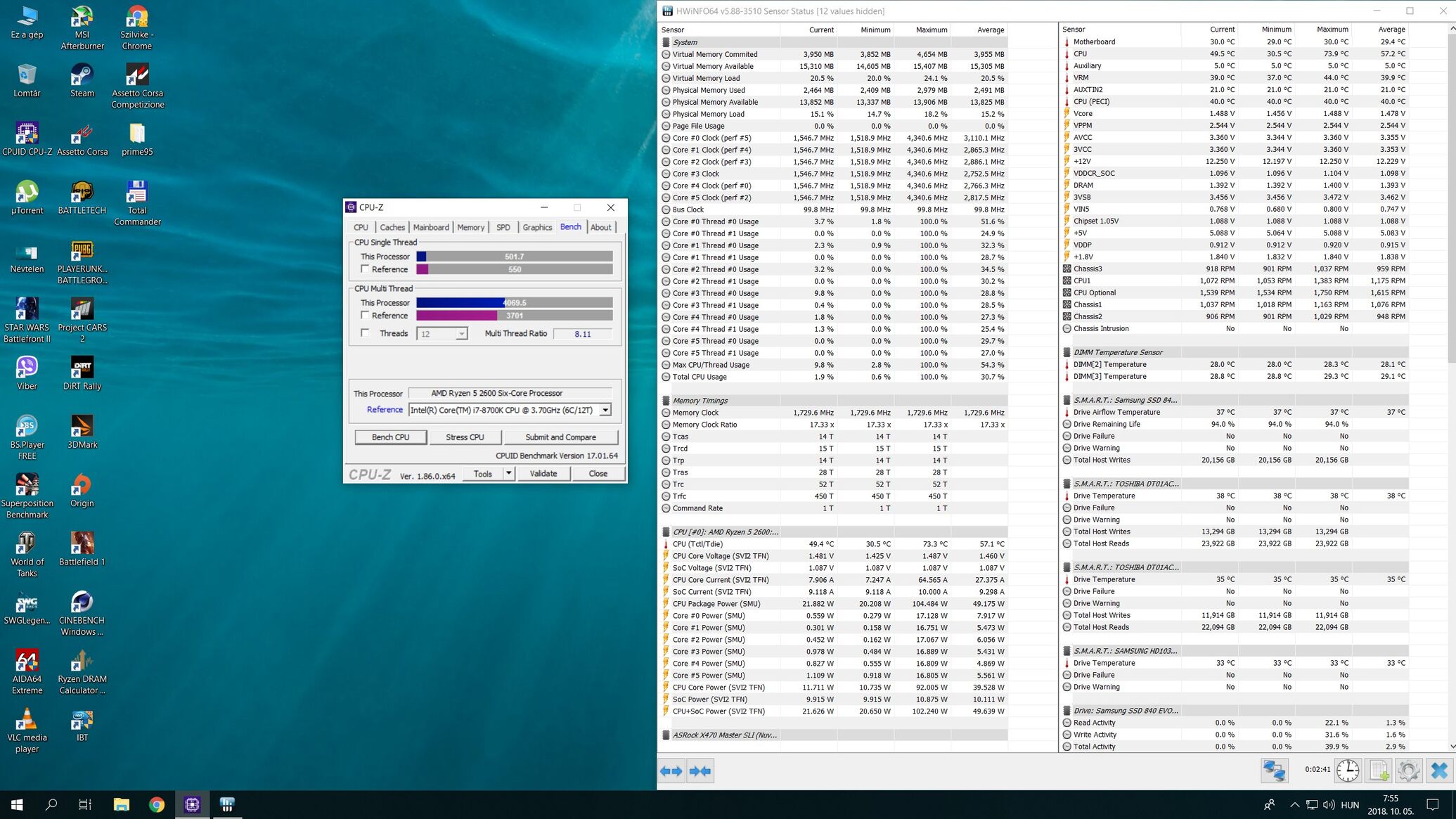Select CINEBENCH Windows desktop icon
This screenshot has height=819, width=1456.
82,613
